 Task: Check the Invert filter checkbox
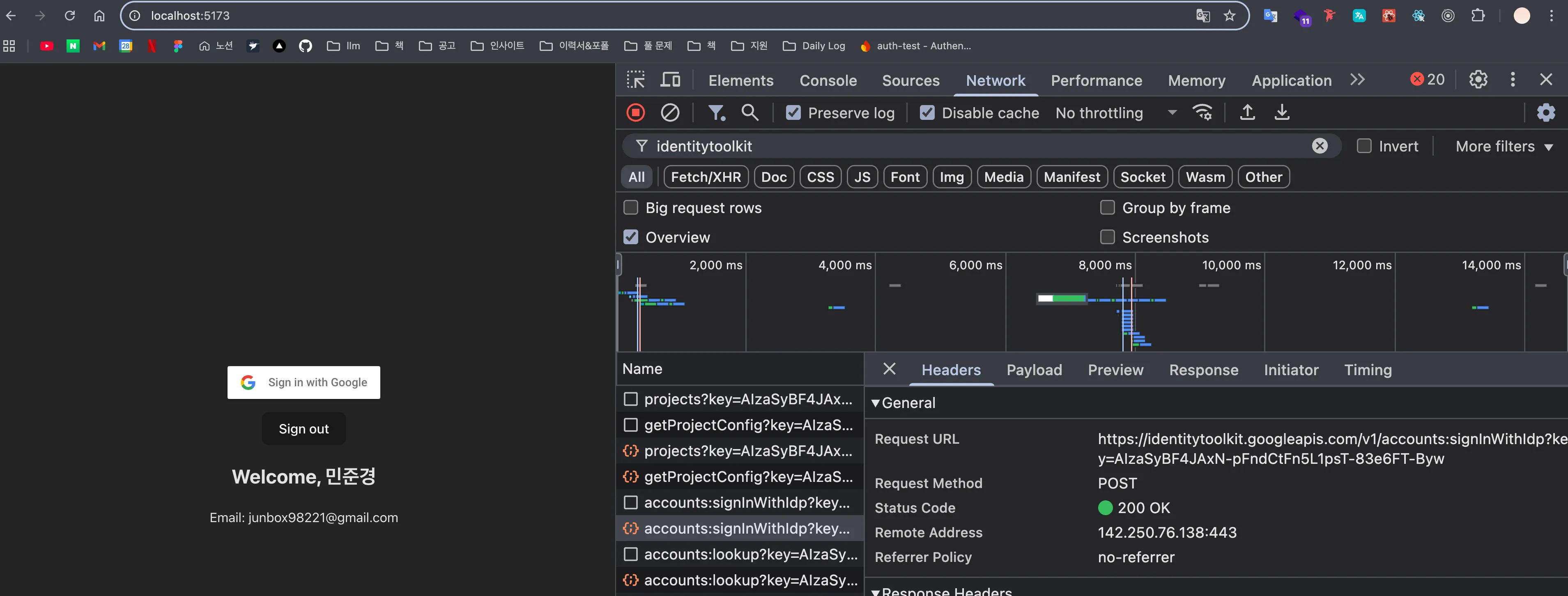[1364, 146]
